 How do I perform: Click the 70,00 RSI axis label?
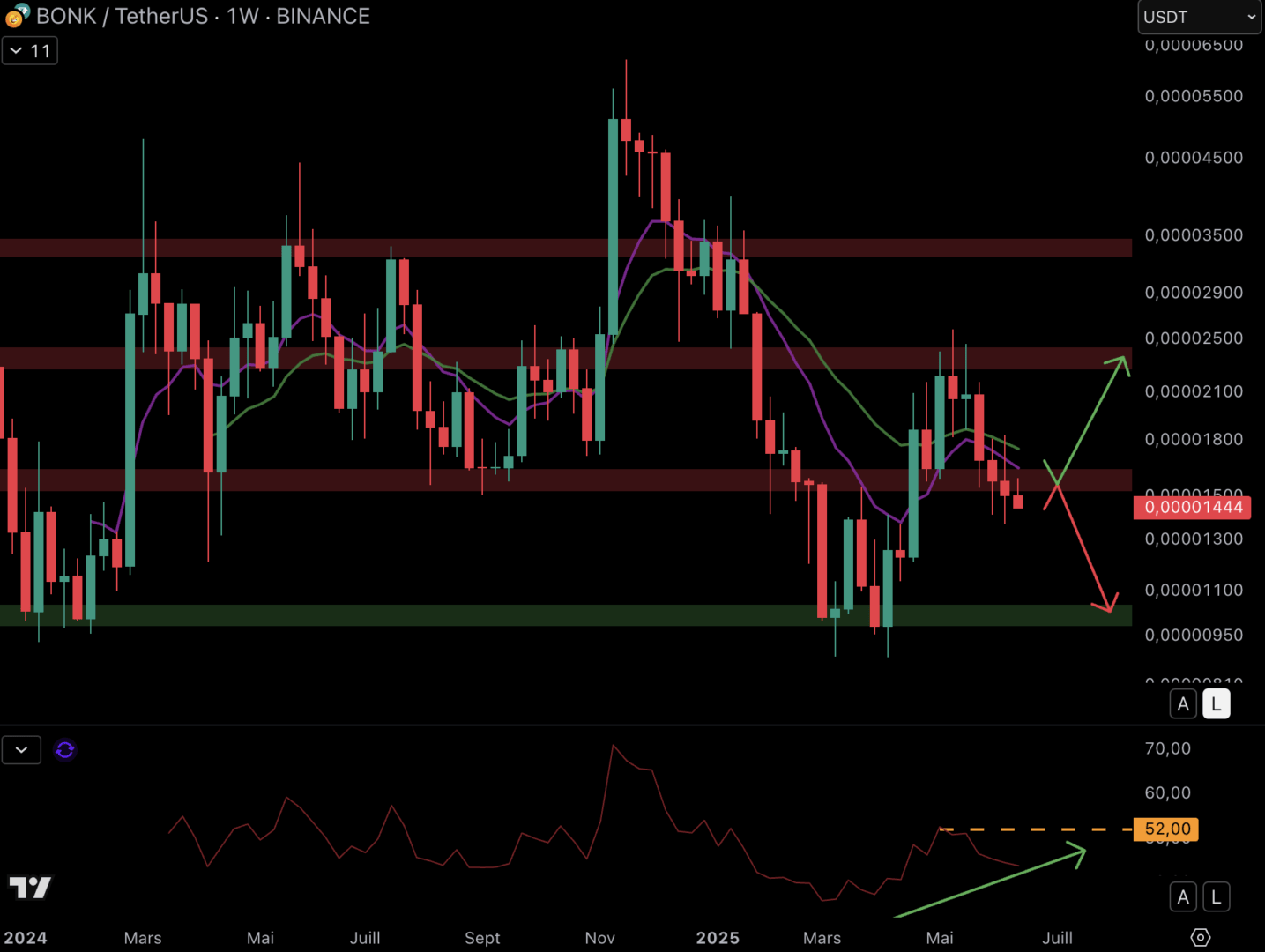pos(1168,749)
